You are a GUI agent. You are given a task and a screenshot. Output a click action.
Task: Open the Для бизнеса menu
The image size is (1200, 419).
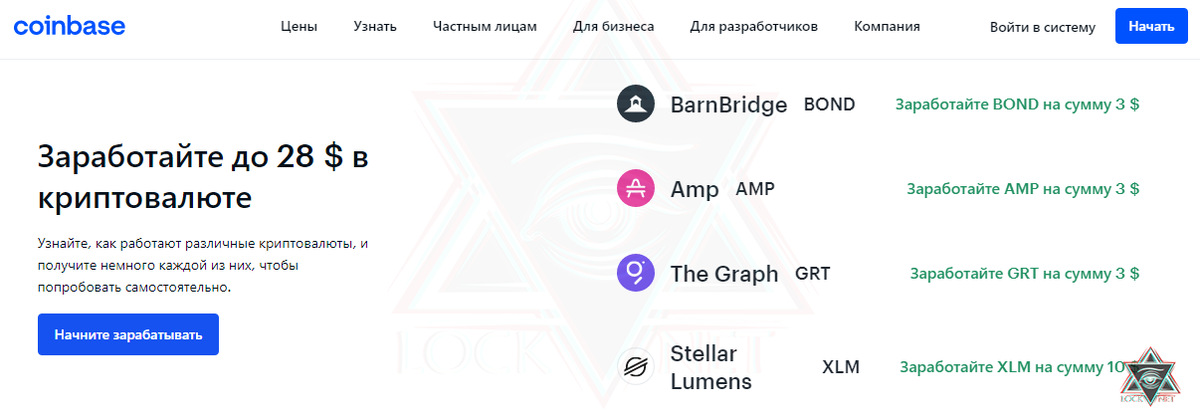tap(614, 27)
